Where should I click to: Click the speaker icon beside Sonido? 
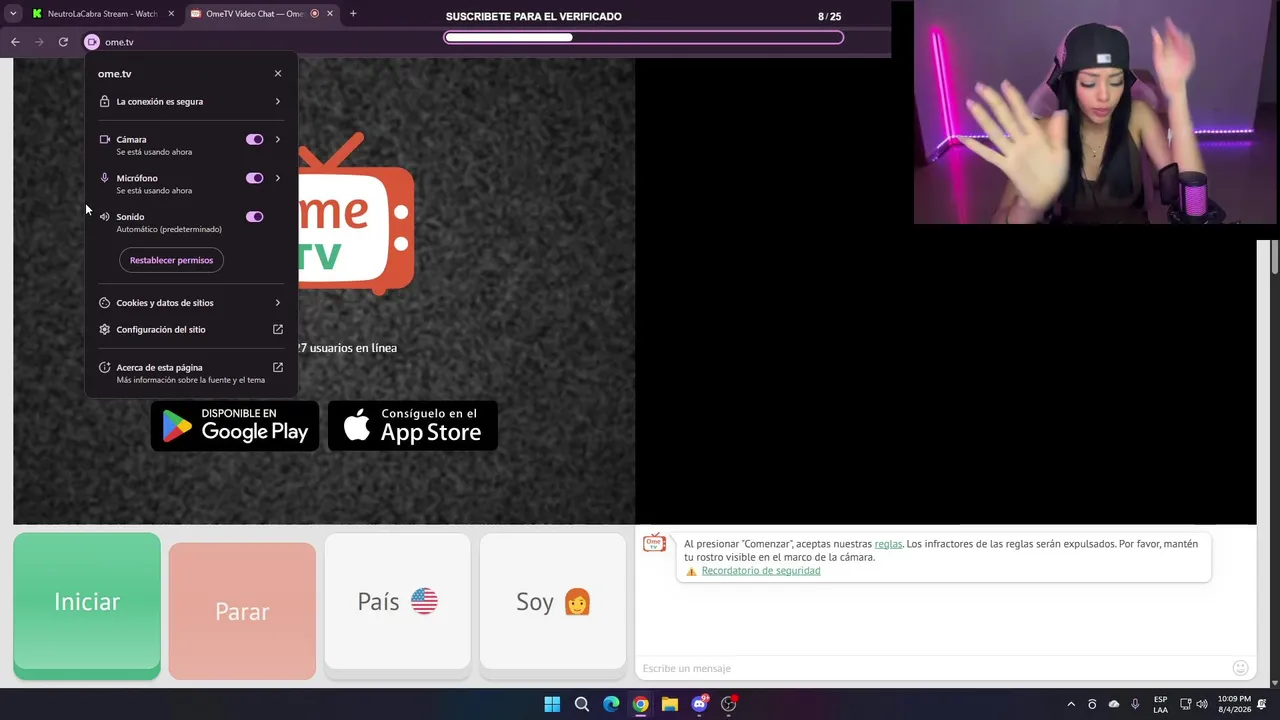click(104, 217)
